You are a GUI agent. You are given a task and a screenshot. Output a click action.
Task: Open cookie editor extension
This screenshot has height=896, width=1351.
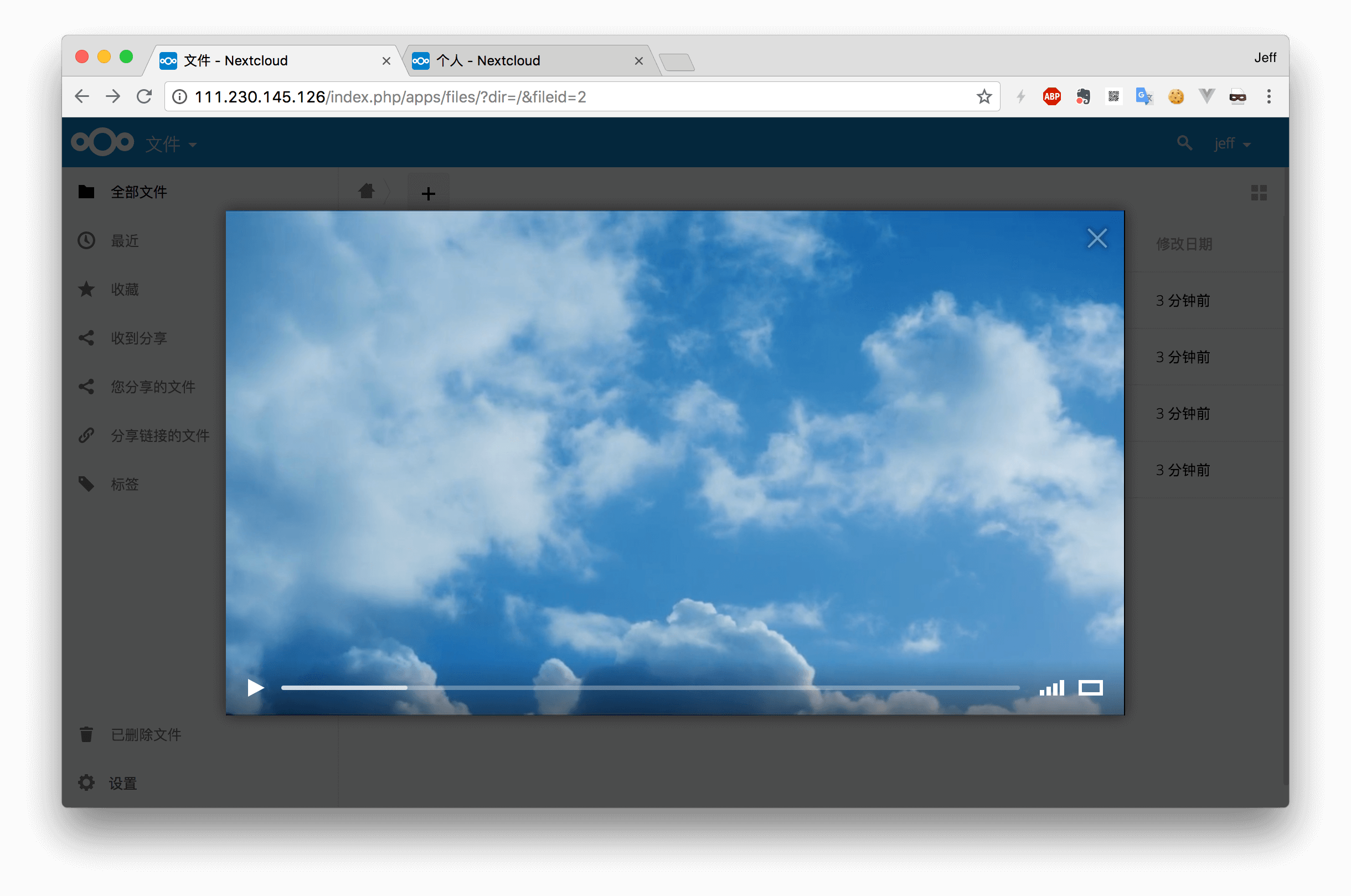[1175, 96]
